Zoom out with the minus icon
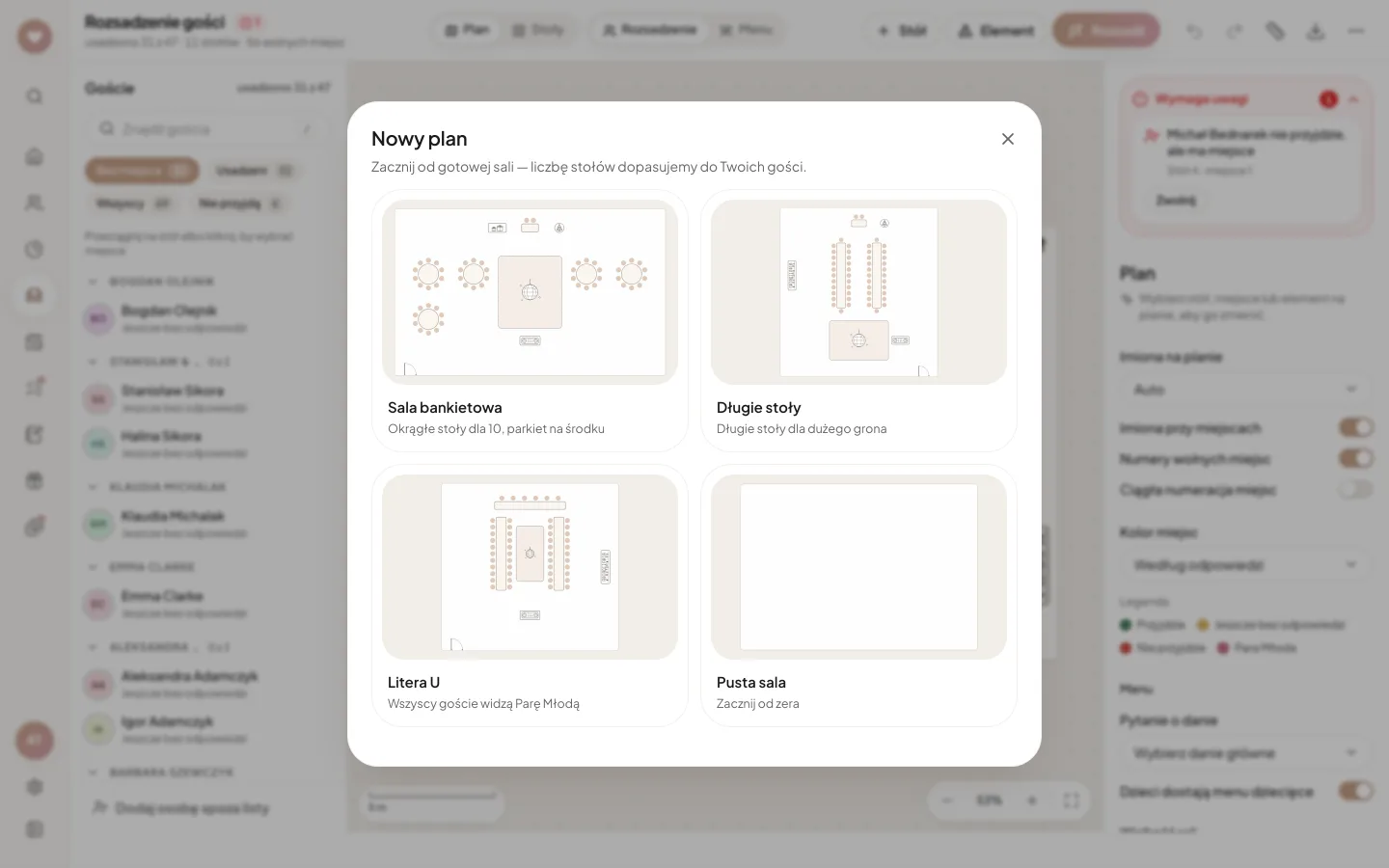 [947, 800]
